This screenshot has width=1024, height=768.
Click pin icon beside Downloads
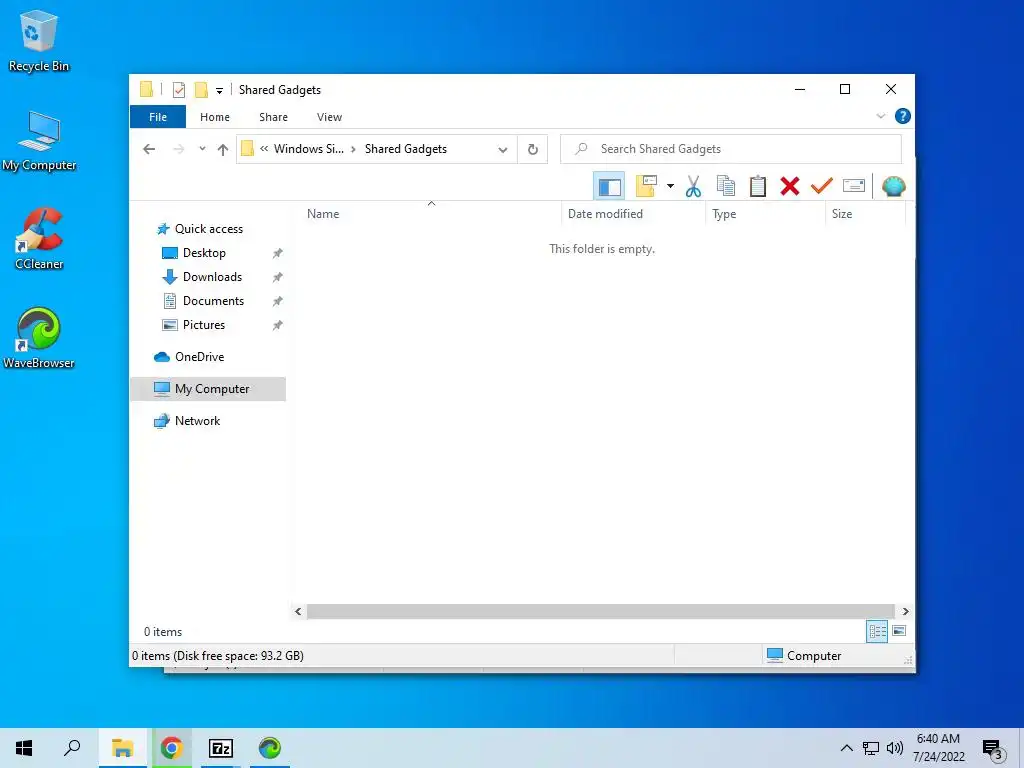[278, 277]
